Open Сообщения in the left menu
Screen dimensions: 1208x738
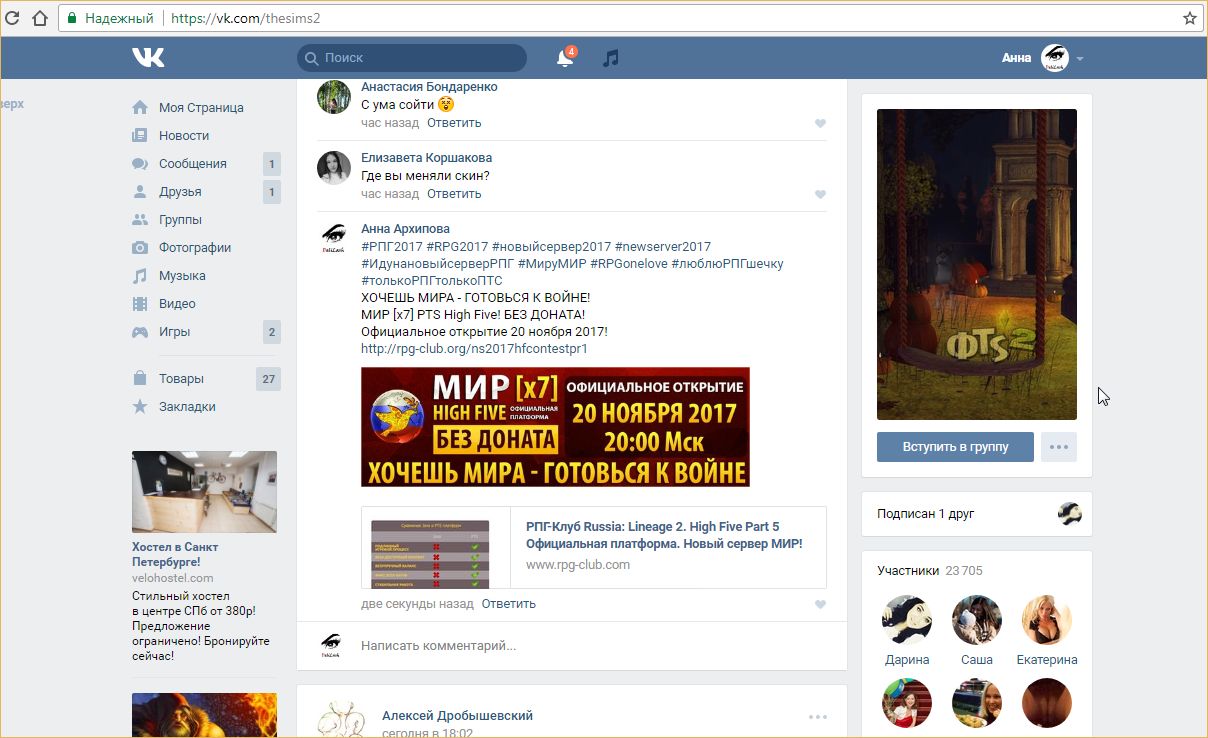[192, 164]
